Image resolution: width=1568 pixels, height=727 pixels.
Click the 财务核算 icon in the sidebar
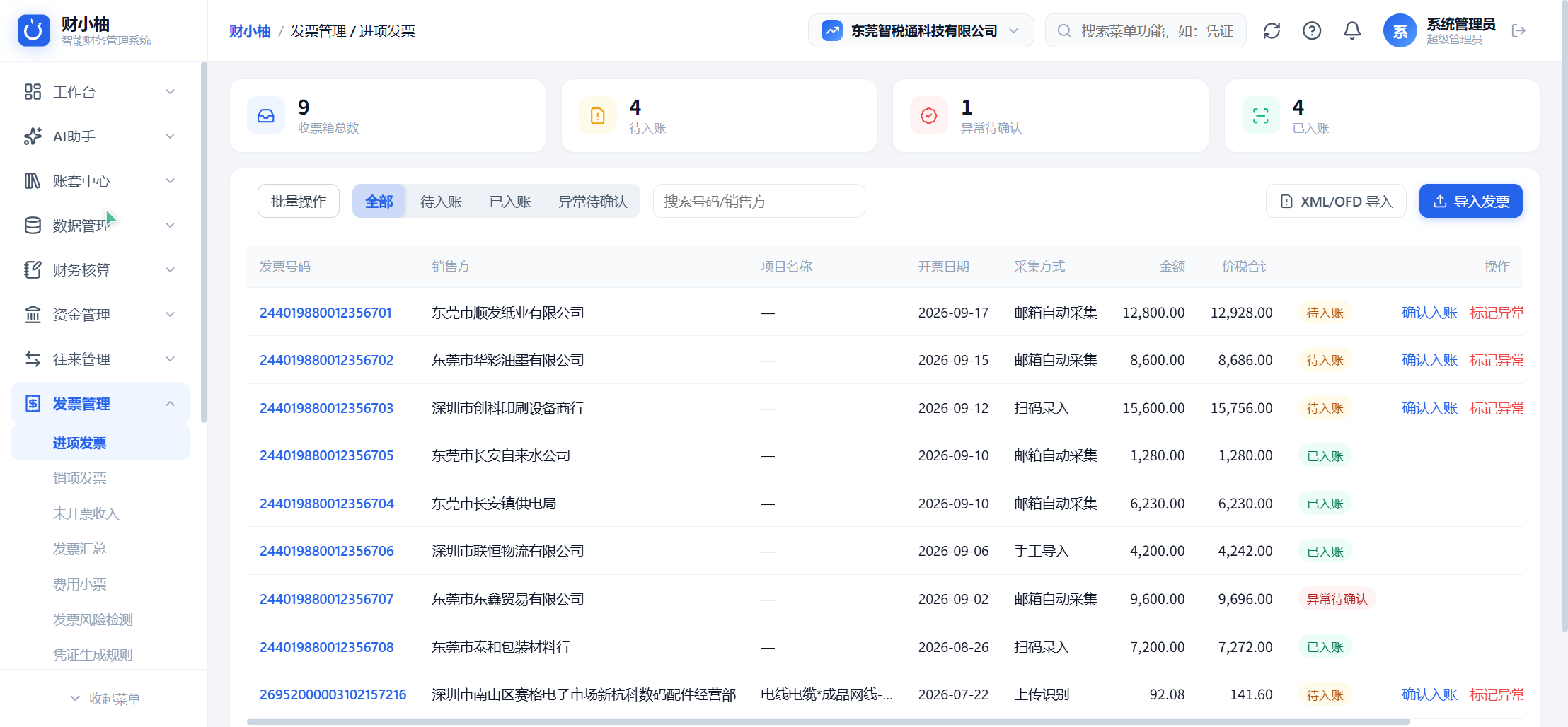point(33,270)
